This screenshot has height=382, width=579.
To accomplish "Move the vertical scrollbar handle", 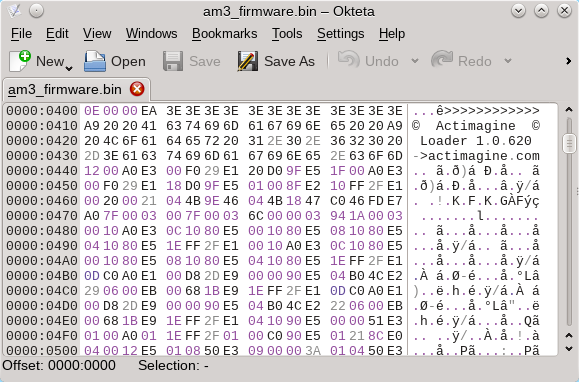I will pyautogui.click(x=569, y=144).
